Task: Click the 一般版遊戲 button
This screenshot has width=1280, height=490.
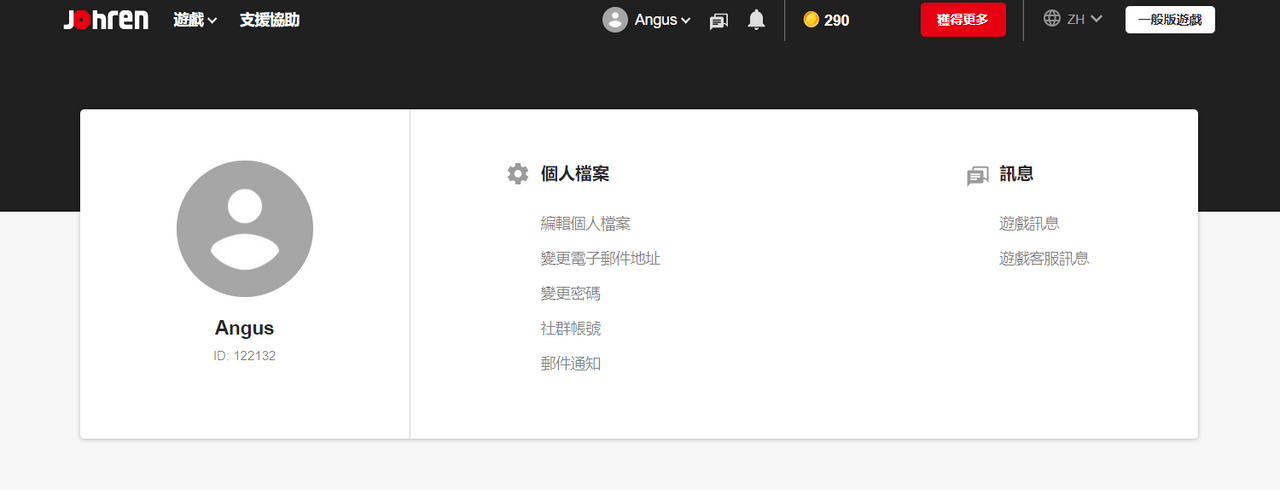Action: pos(1170,19)
